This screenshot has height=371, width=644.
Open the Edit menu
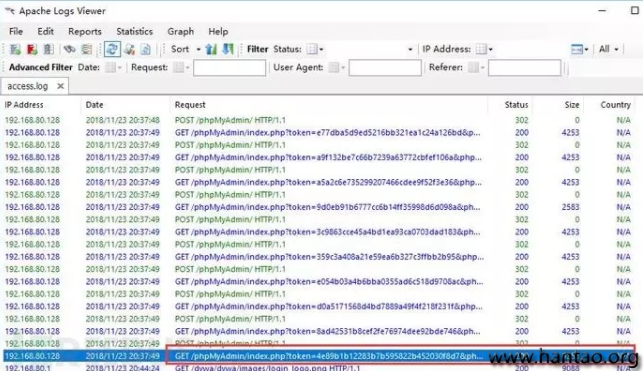pos(45,31)
